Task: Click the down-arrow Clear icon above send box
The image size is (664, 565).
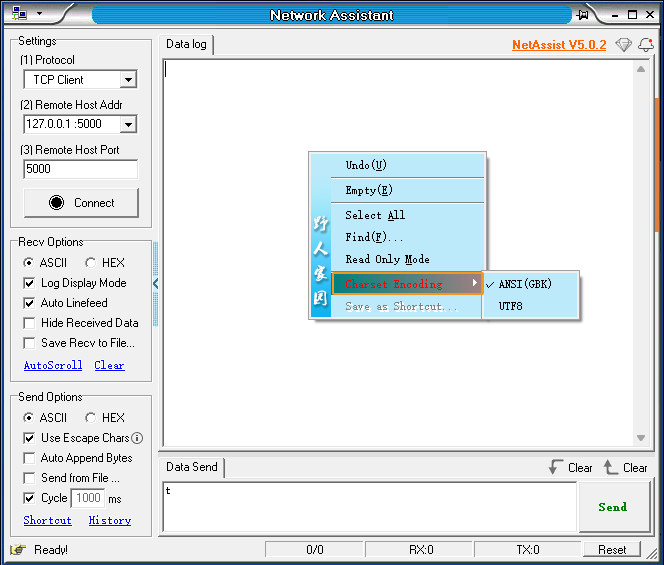Action: click(x=555, y=467)
